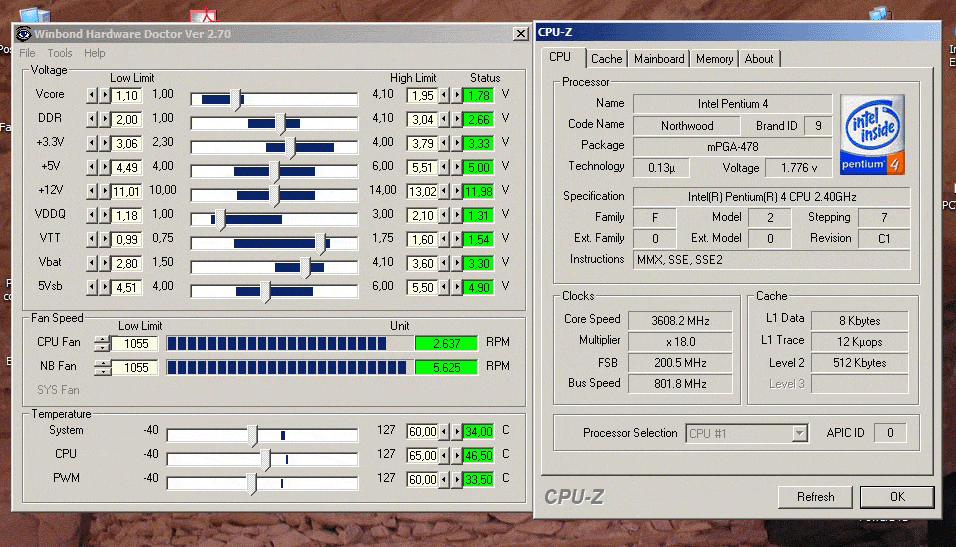Select the CPU tab in CPU-Z
956x547 pixels.
pos(560,57)
